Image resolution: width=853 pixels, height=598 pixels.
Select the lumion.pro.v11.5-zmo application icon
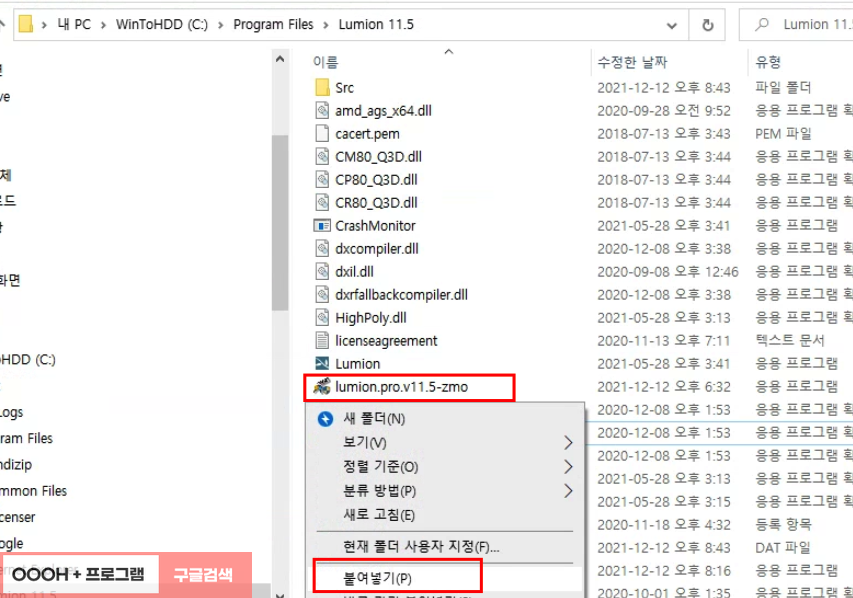(x=322, y=386)
